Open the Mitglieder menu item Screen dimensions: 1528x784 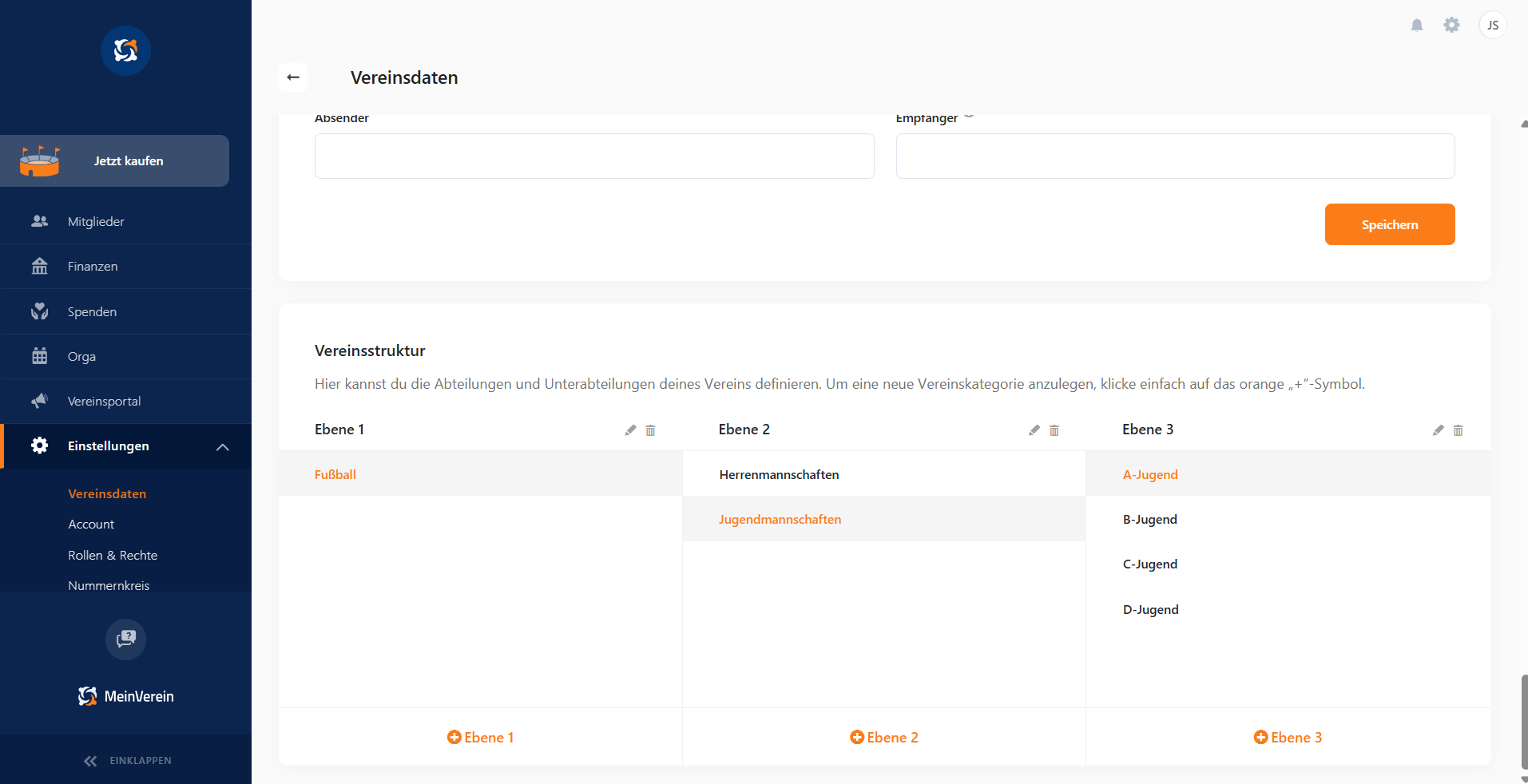[x=96, y=222]
